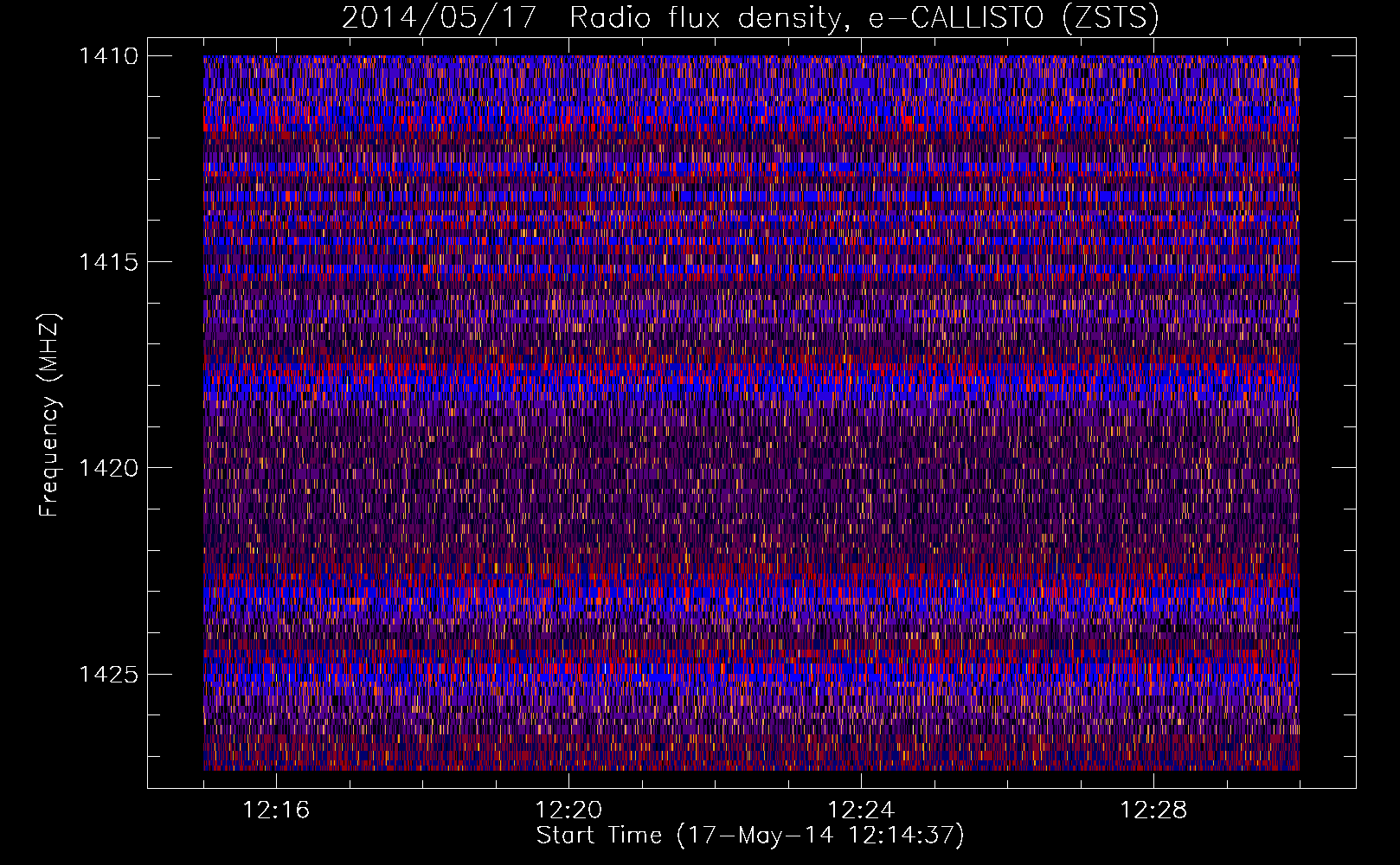Image resolution: width=1400 pixels, height=865 pixels.
Task: Click the plot title 'Radio flux density, e-CALLISTO (ZSTS)'
Action: (864, 18)
